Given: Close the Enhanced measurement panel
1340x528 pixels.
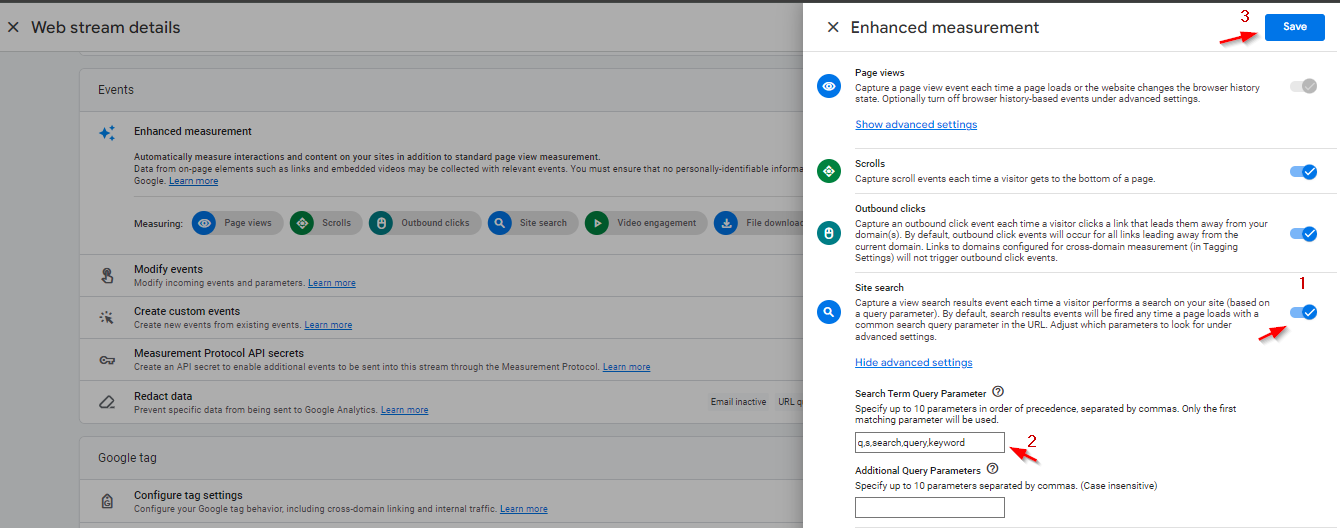Looking at the screenshot, I should [833, 28].
